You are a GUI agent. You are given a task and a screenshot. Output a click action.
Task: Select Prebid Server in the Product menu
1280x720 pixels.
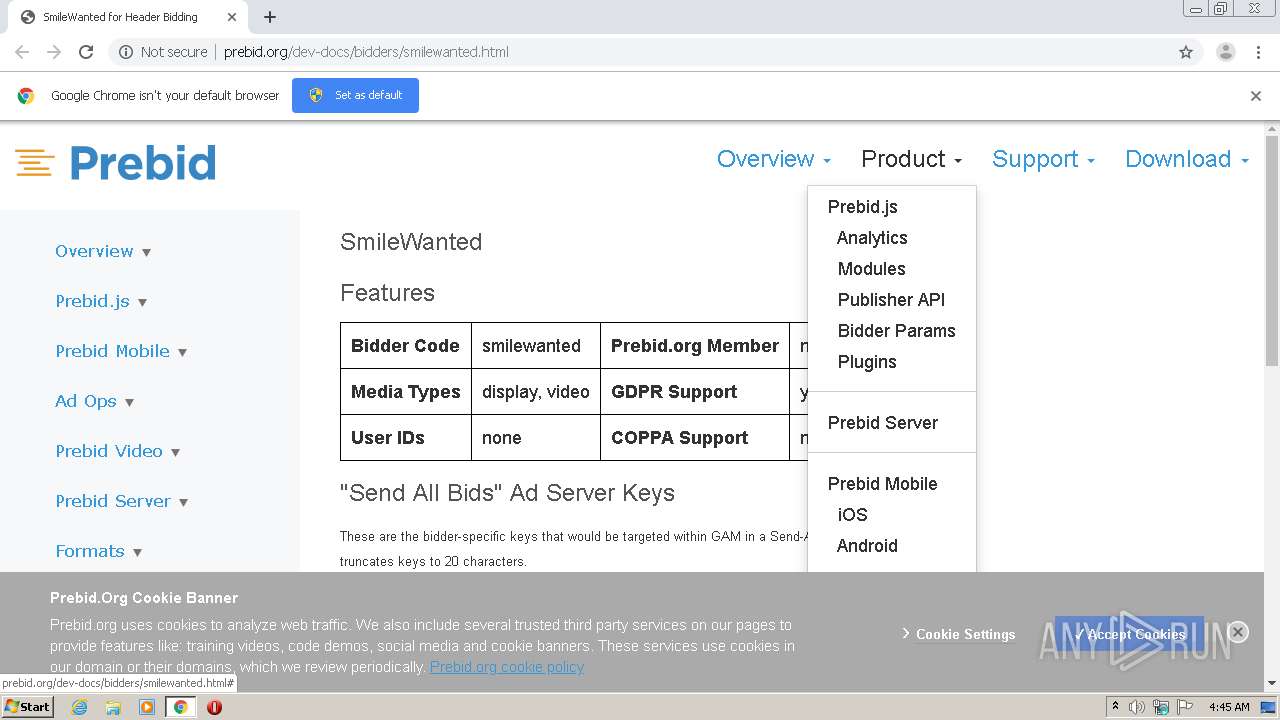tap(883, 423)
